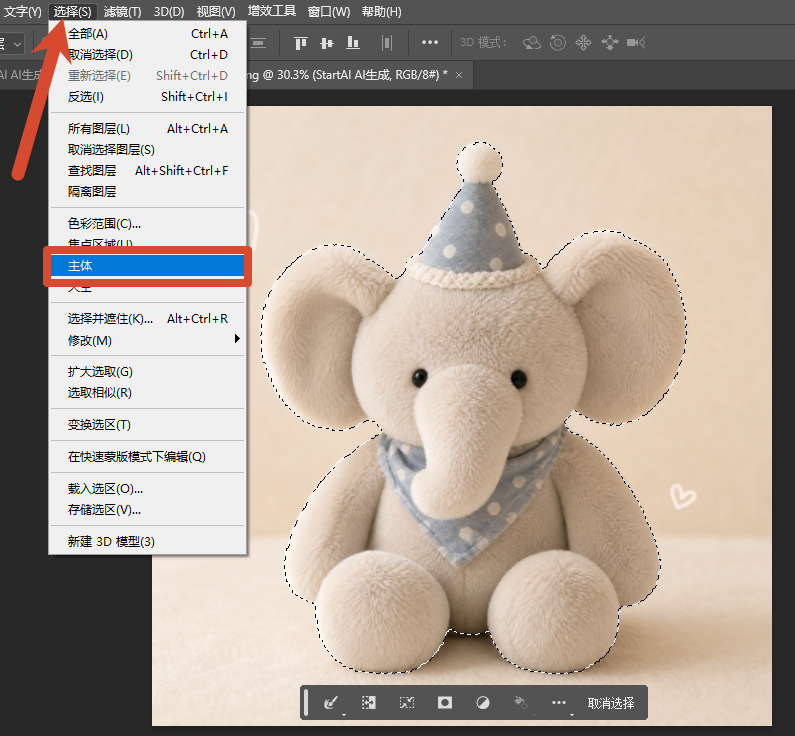This screenshot has height=736, width=795.
Task: Select 选择并遮住(K)... menu entry
Action: coord(147,319)
